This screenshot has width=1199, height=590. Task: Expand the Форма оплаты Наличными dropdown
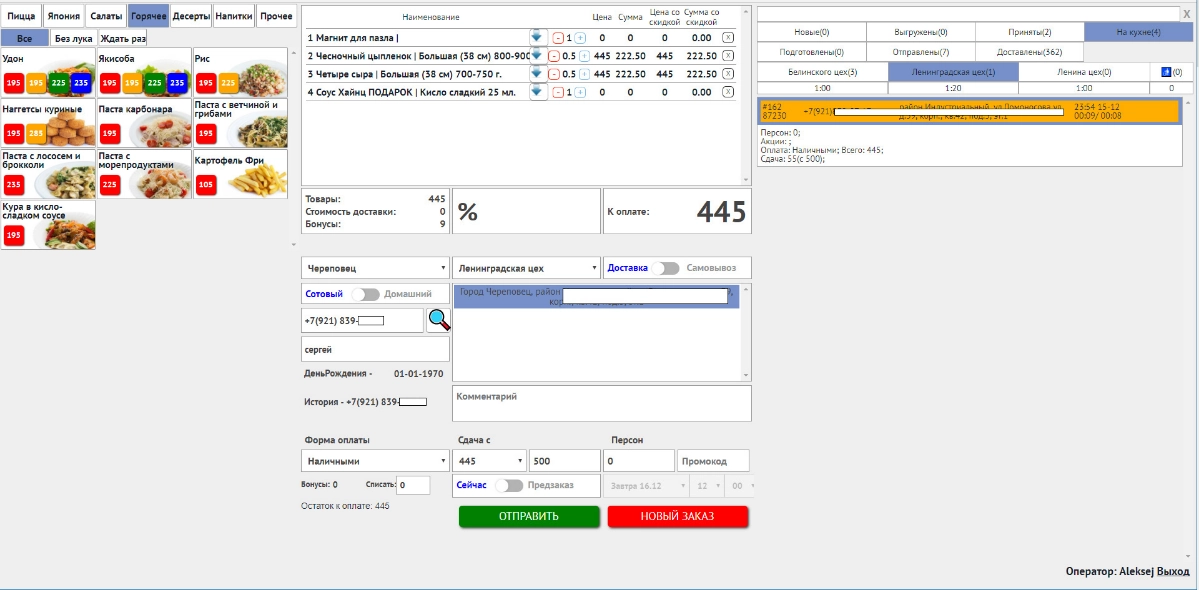pos(375,461)
